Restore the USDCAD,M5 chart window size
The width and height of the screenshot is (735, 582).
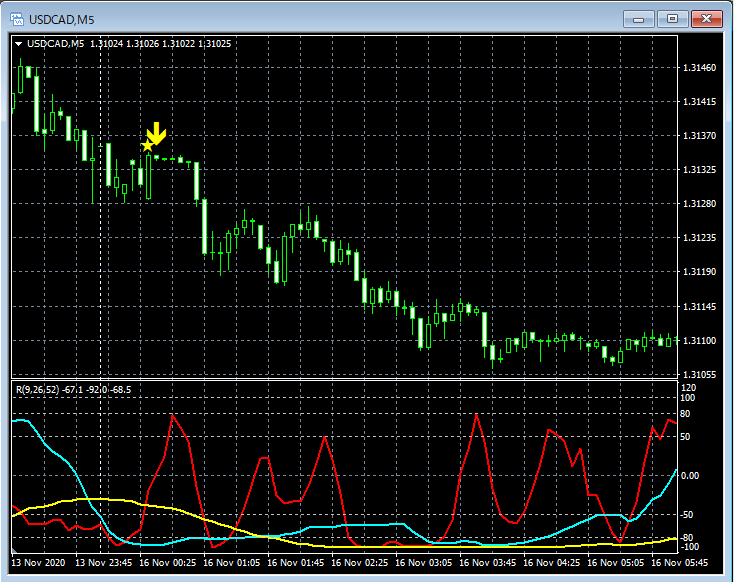click(672, 18)
